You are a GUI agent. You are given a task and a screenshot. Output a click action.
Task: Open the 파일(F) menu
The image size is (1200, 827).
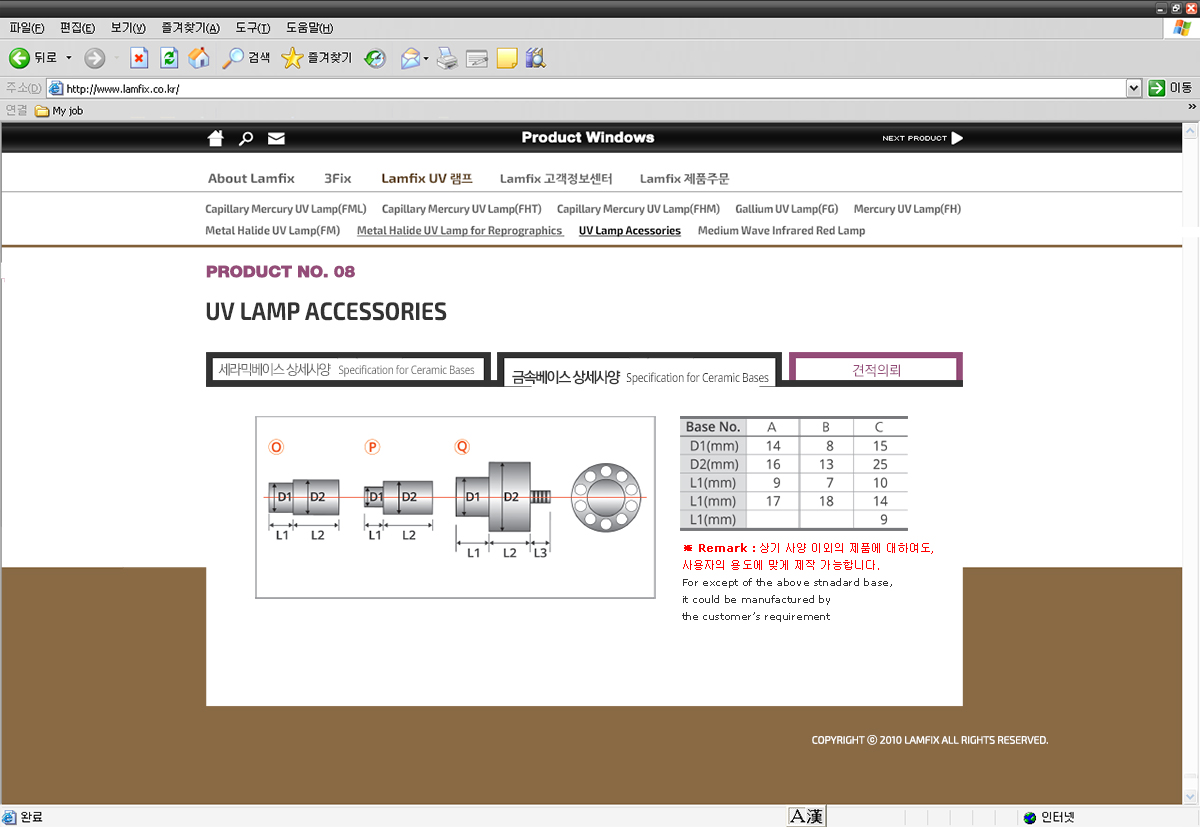(x=26, y=28)
